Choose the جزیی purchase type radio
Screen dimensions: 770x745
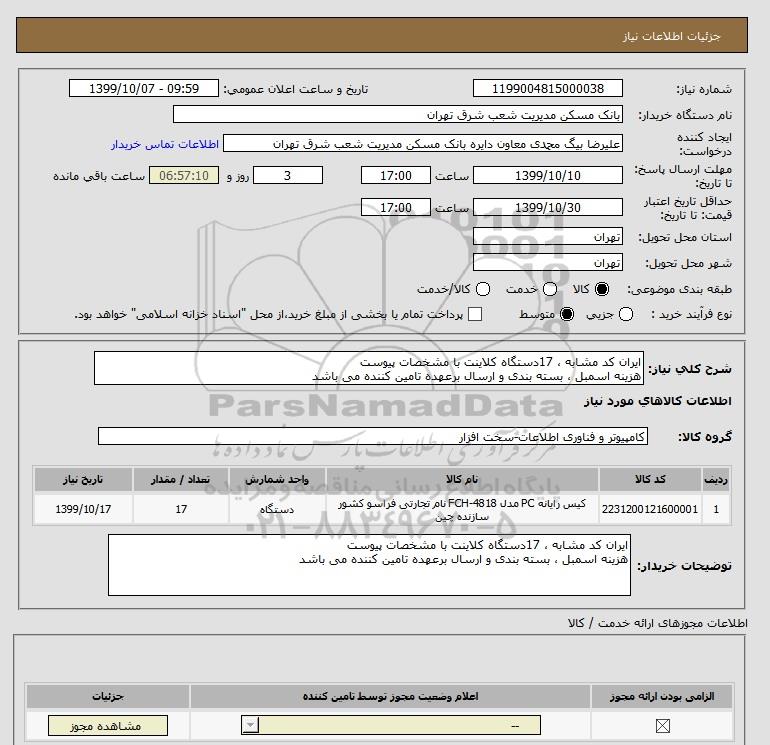(x=626, y=314)
